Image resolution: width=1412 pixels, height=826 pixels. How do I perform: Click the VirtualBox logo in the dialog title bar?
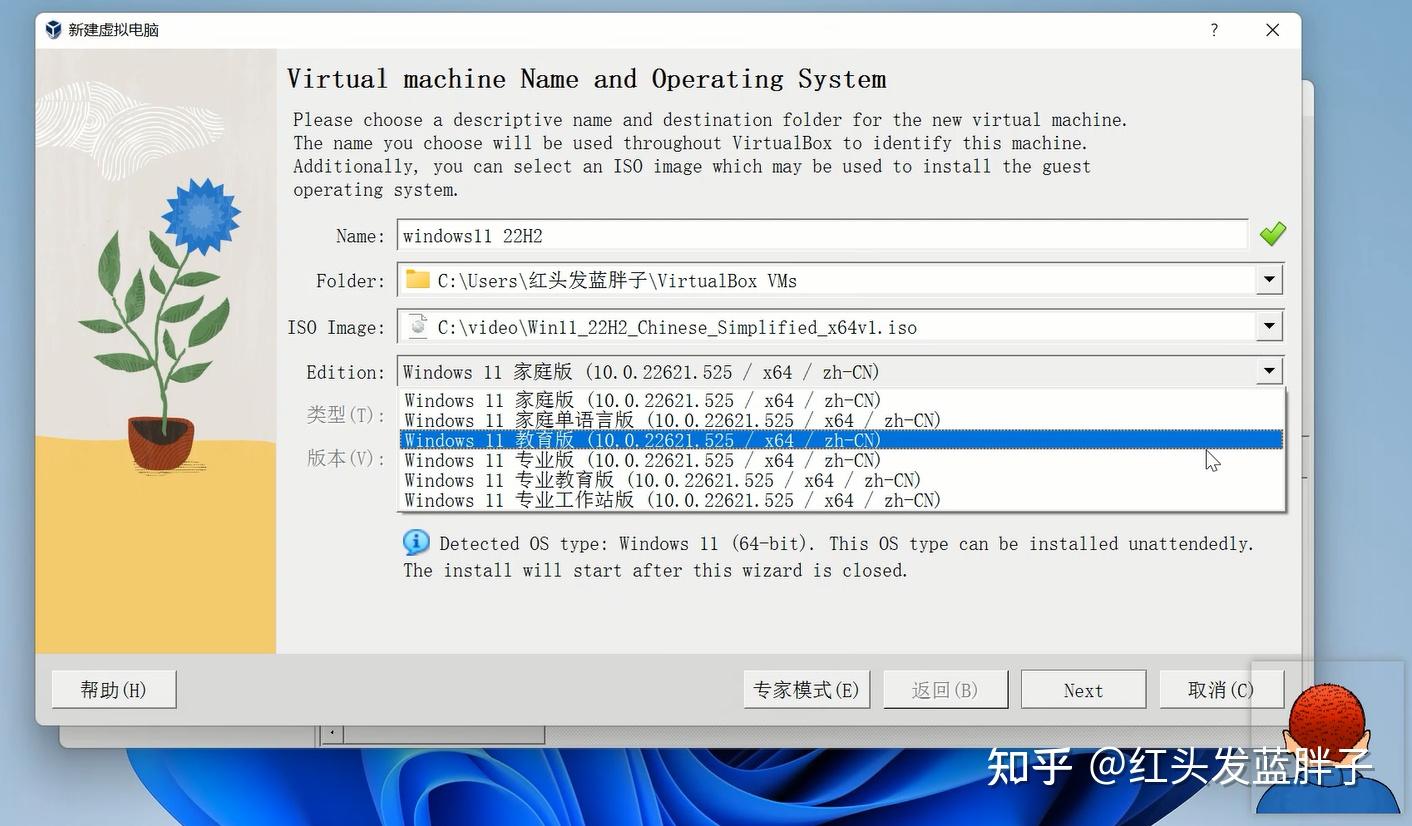point(51,30)
